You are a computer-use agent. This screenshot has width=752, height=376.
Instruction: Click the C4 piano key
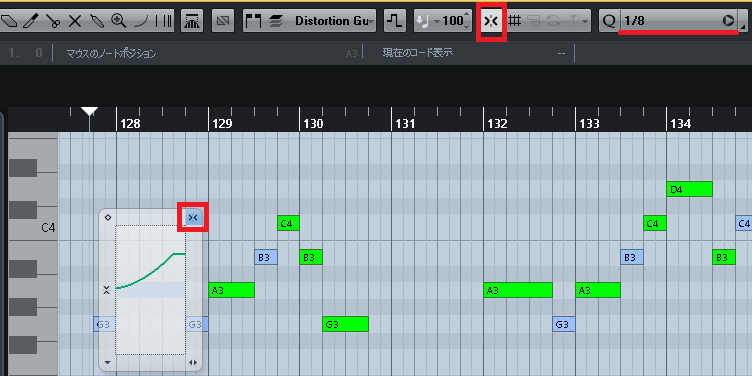tap(33, 228)
